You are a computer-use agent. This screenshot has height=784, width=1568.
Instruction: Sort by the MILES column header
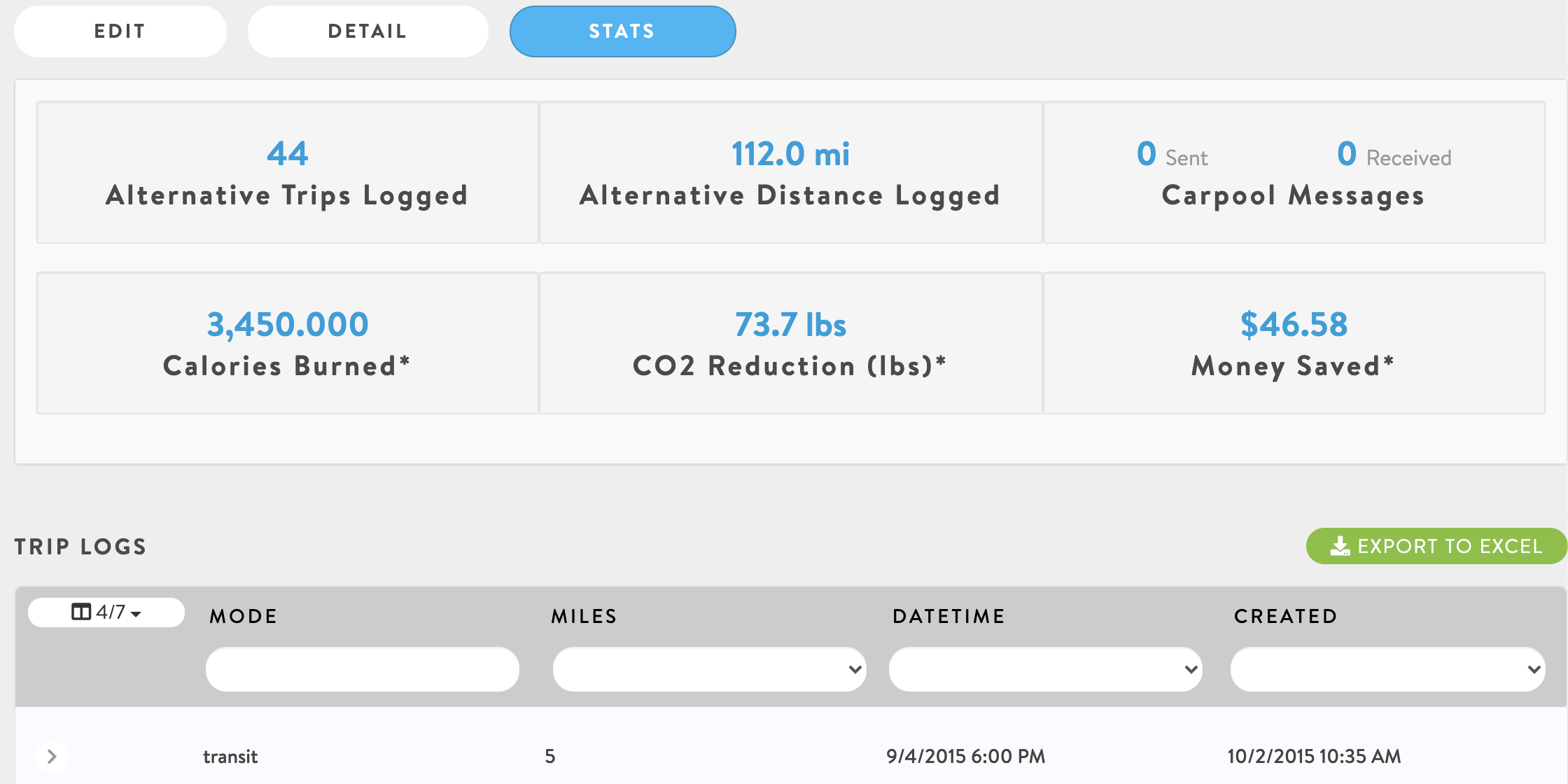(x=584, y=616)
